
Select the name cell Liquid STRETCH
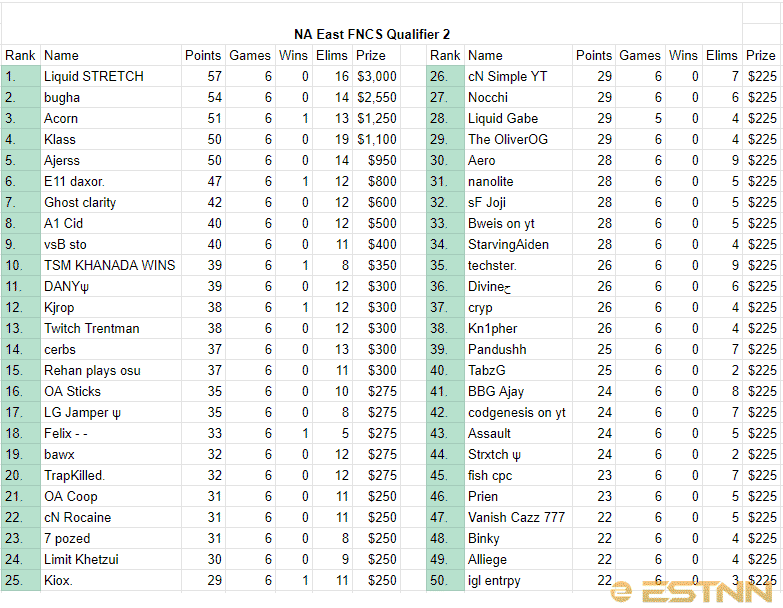(x=111, y=76)
